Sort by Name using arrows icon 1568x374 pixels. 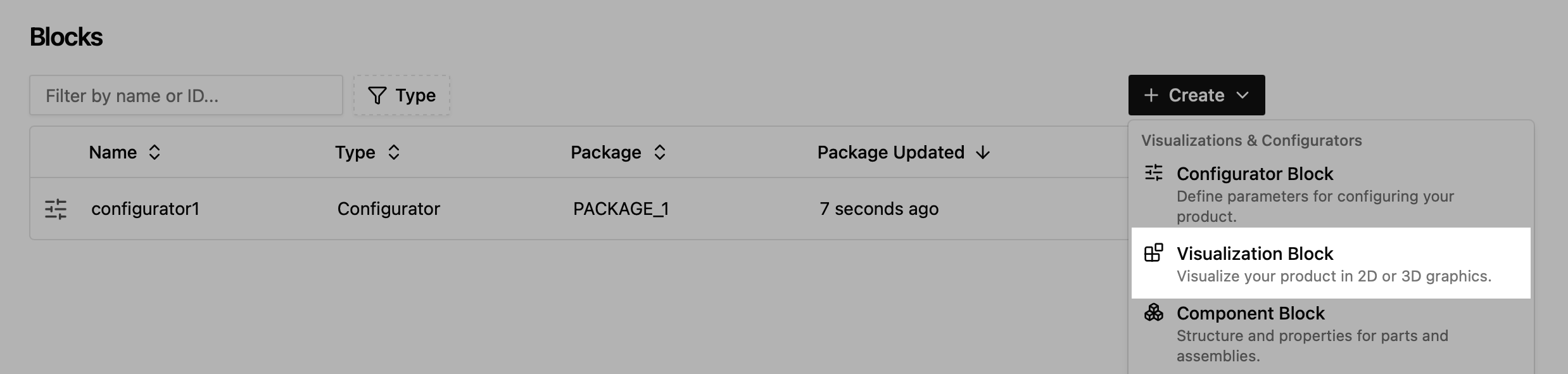(155, 152)
